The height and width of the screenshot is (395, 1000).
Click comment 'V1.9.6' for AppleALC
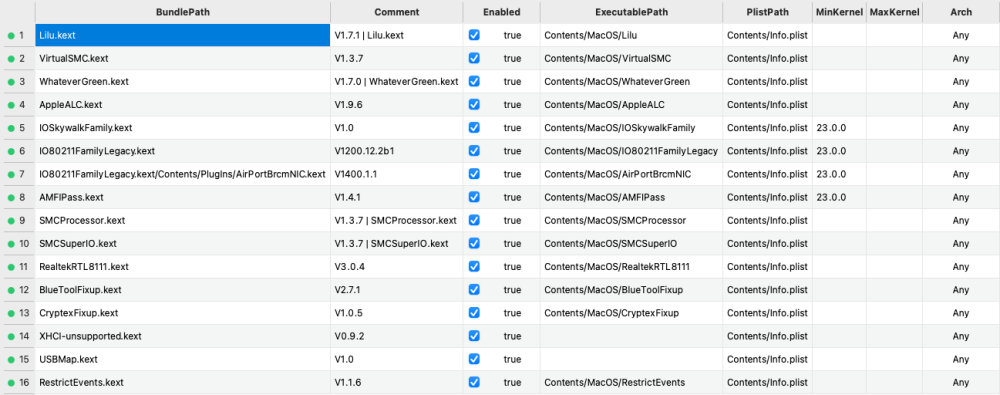click(349, 105)
